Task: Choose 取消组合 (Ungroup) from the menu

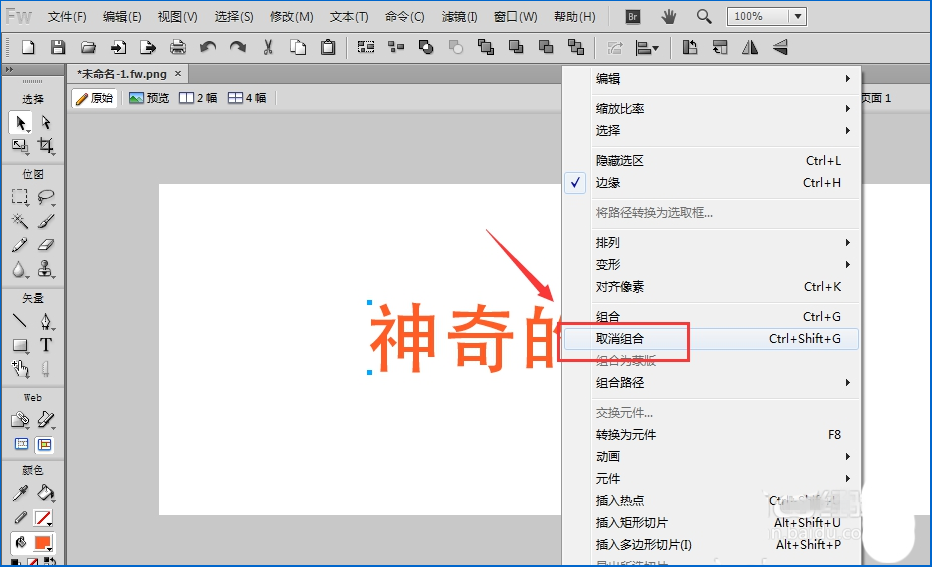Action: click(x=620, y=339)
